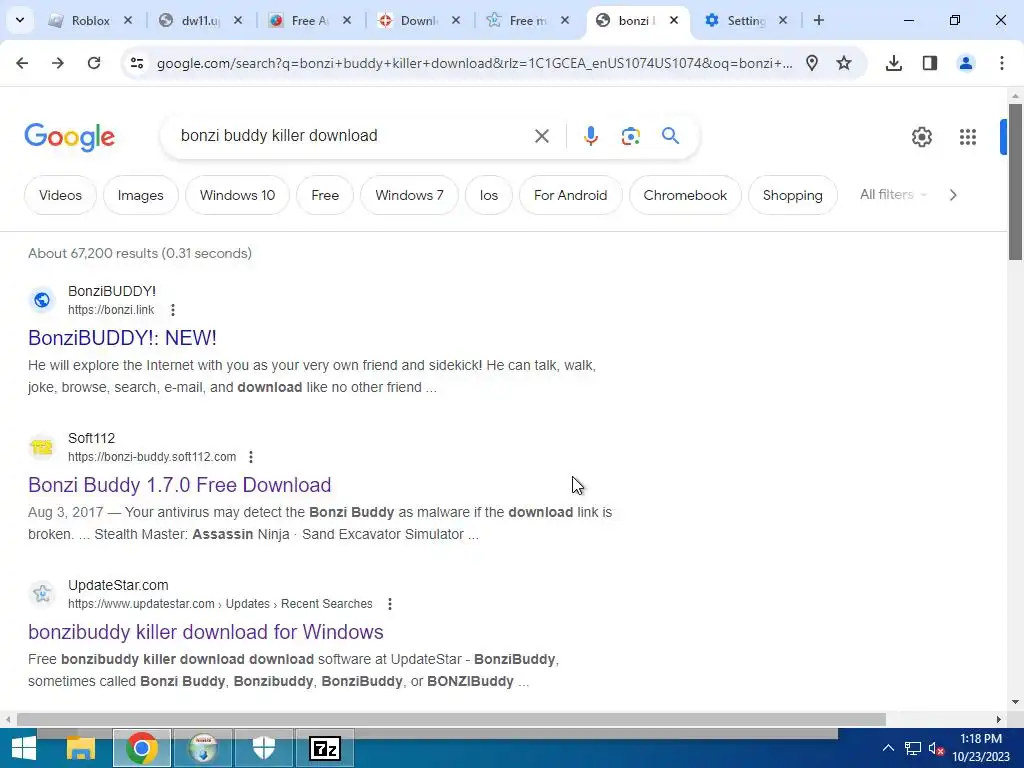The image size is (1024, 768).
Task: Open network icon in system tray
Action: click(x=912, y=748)
